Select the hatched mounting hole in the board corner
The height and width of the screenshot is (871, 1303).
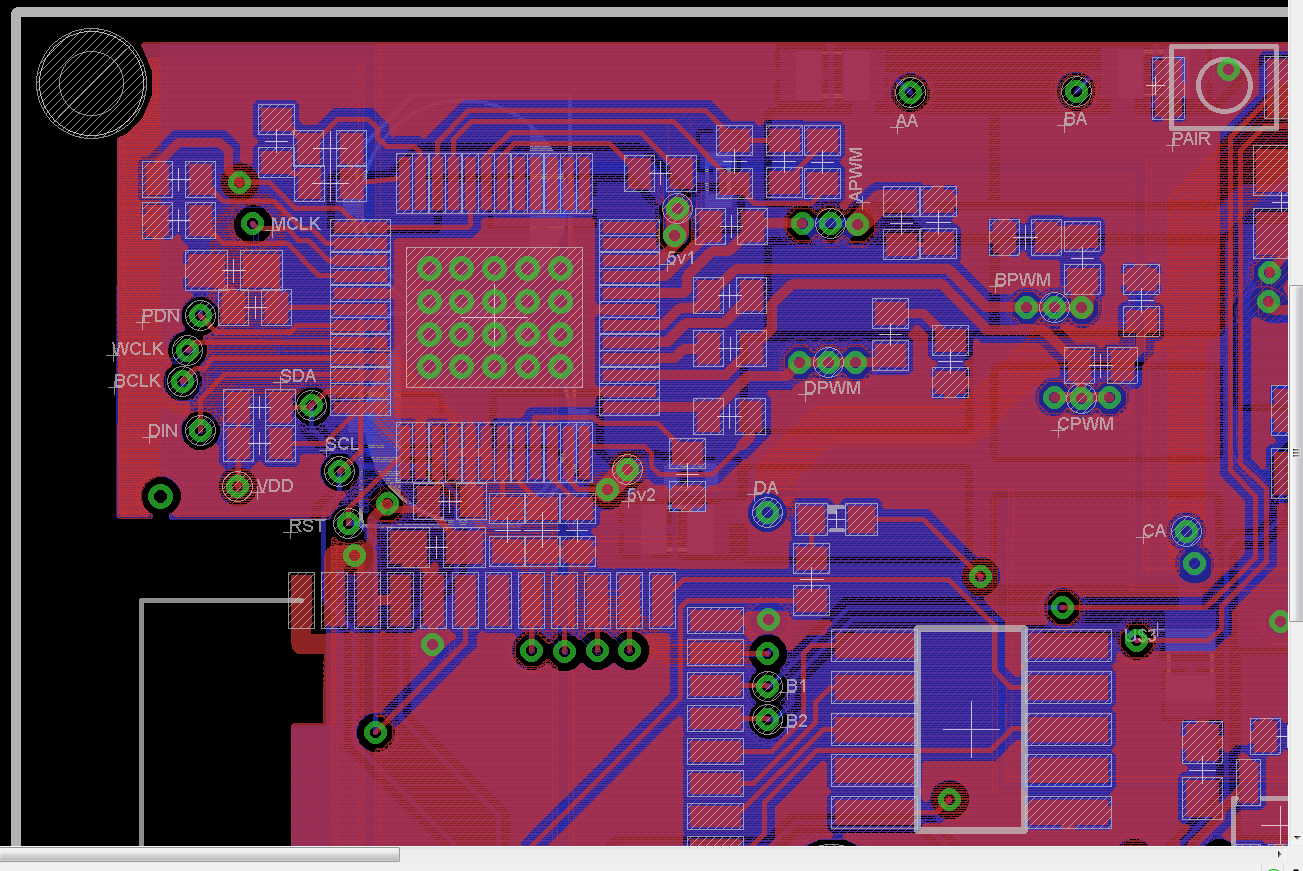(91, 82)
